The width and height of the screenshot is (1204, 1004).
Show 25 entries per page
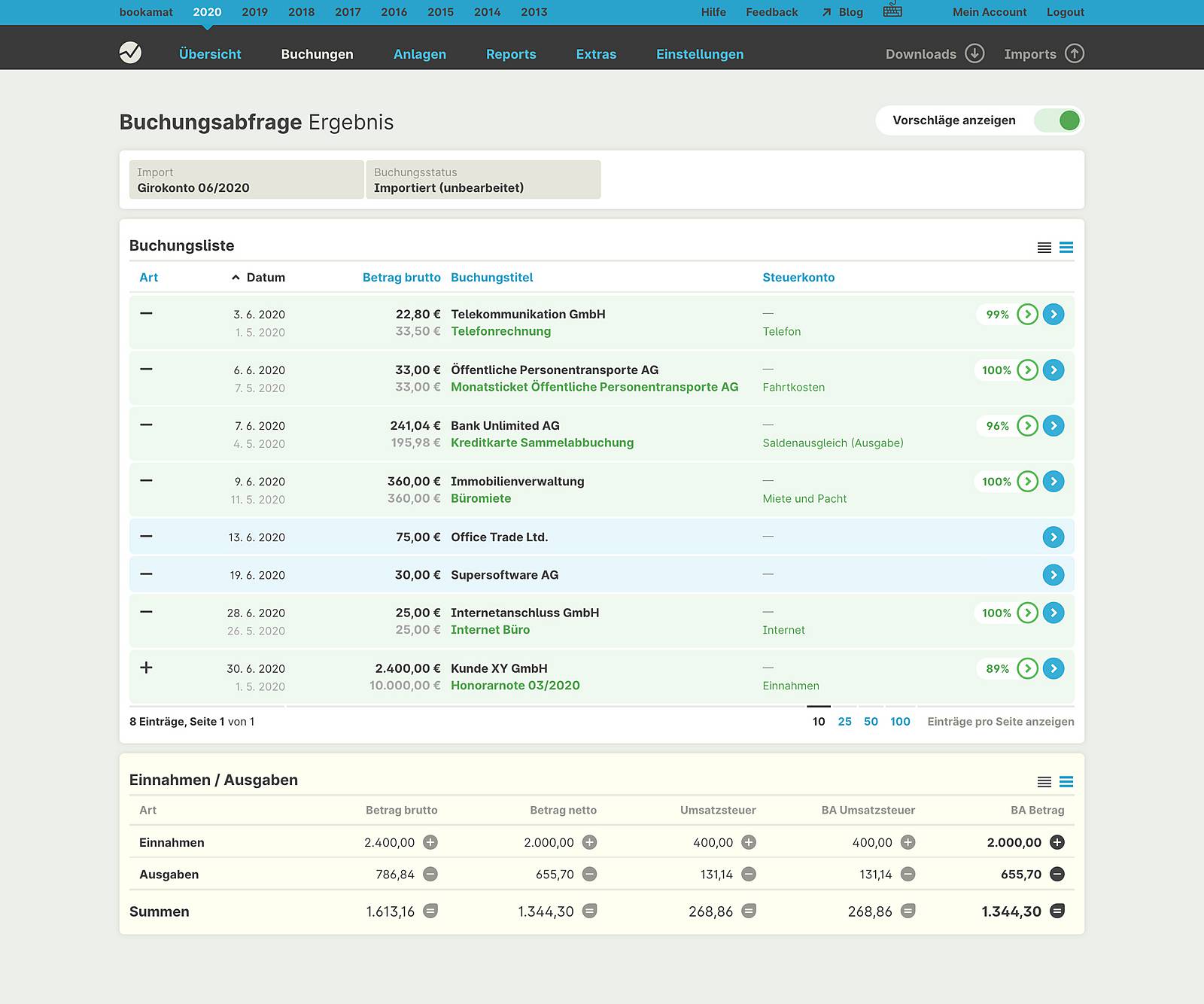click(x=844, y=722)
